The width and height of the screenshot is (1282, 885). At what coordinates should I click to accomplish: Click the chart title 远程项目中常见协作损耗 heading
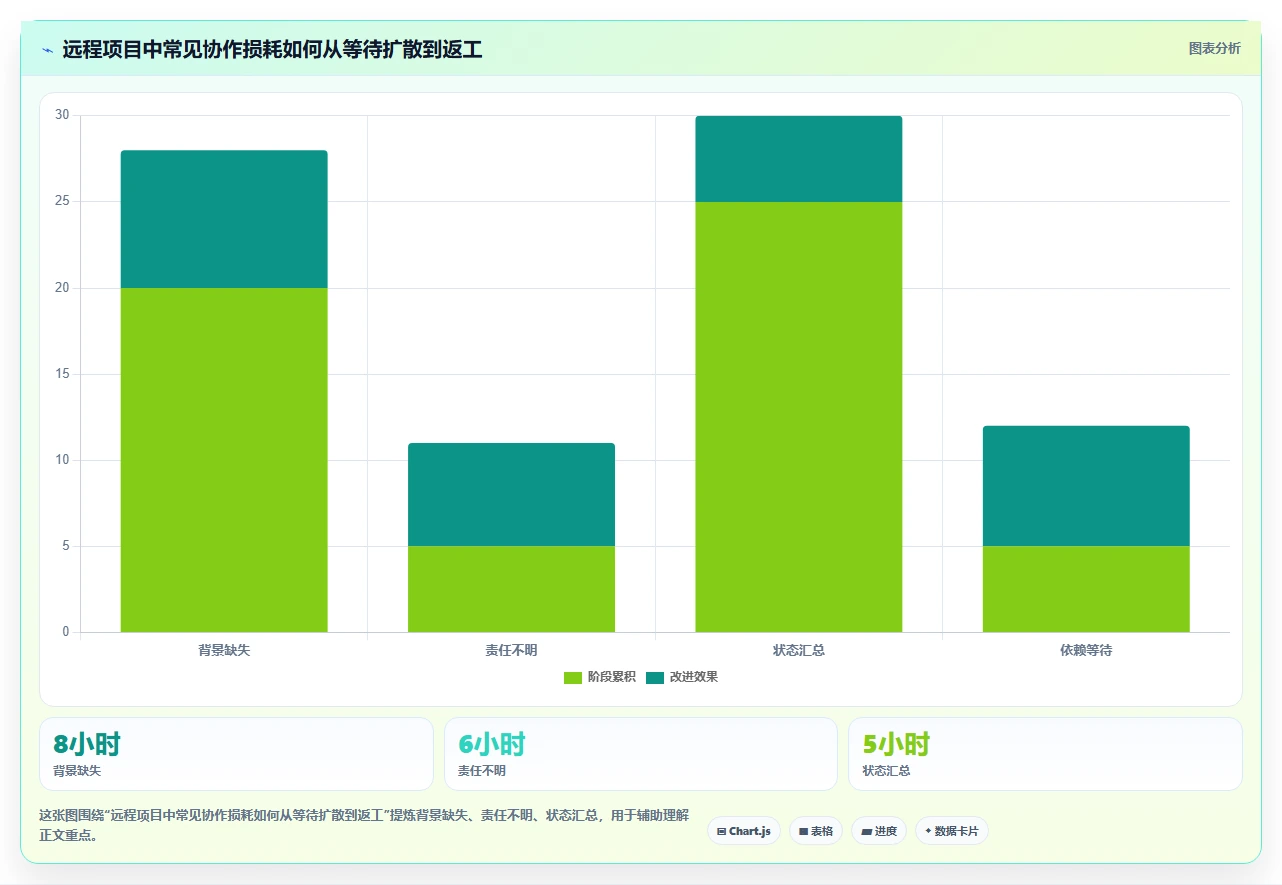pos(272,49)
